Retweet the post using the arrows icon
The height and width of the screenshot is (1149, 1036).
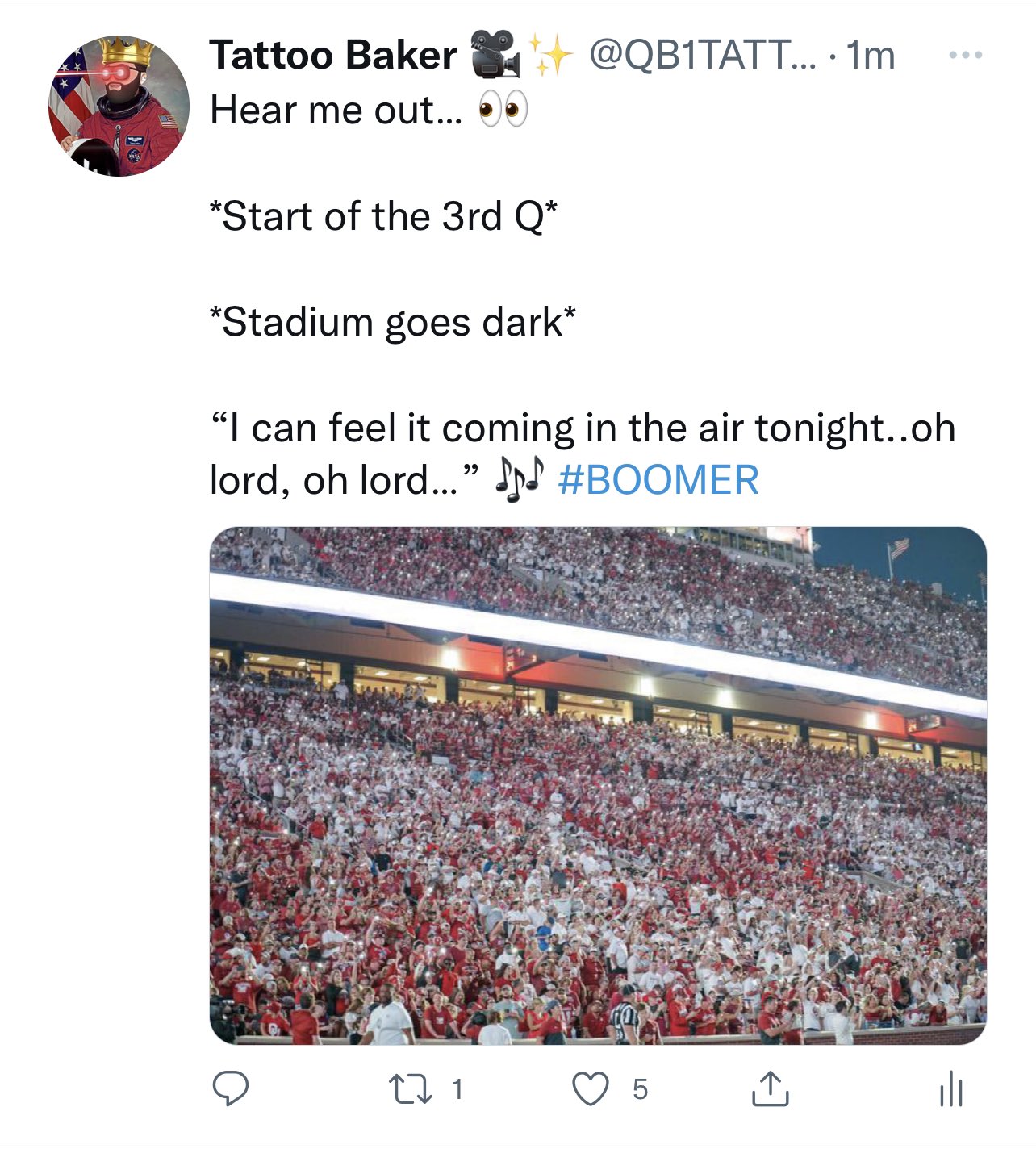pyautogui.click(x=411, y=1089)
